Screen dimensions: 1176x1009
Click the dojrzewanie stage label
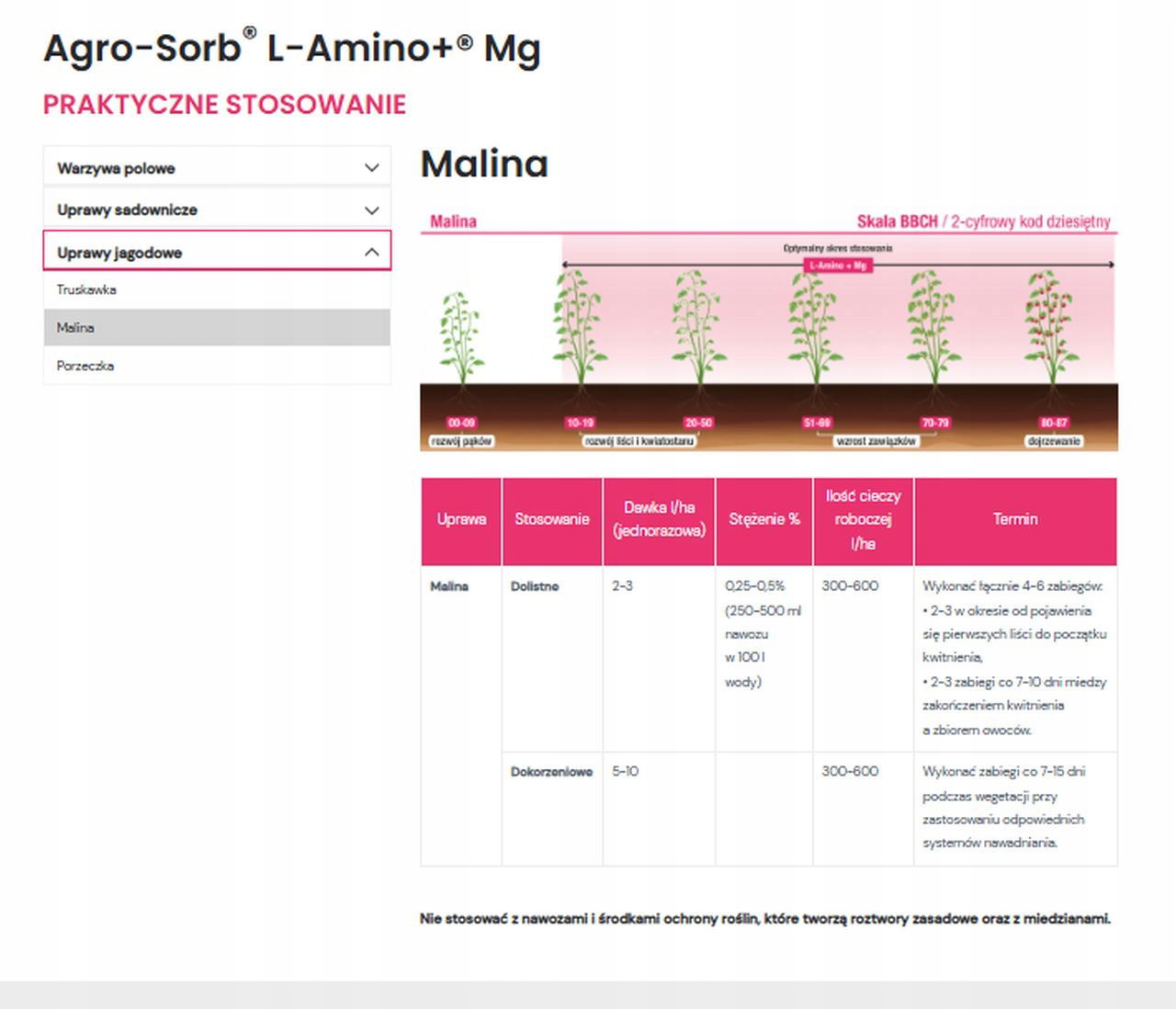click(1053, 441)
